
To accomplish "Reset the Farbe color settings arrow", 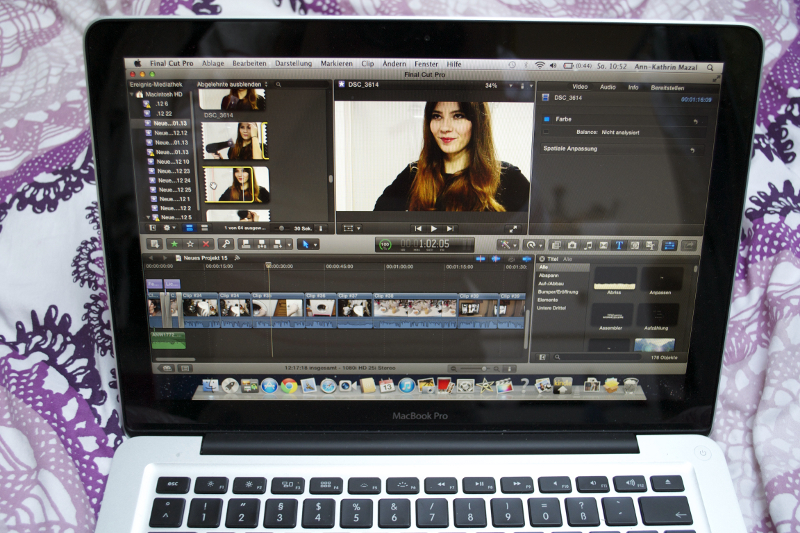I will pyautogui.click(x=695, y=121).
